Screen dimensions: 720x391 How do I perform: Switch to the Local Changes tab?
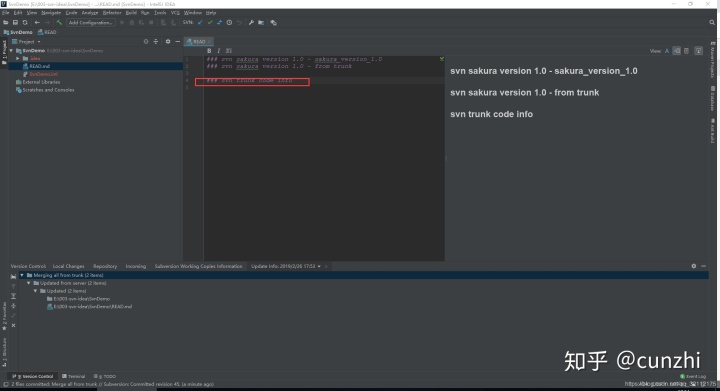click(68, 266)
